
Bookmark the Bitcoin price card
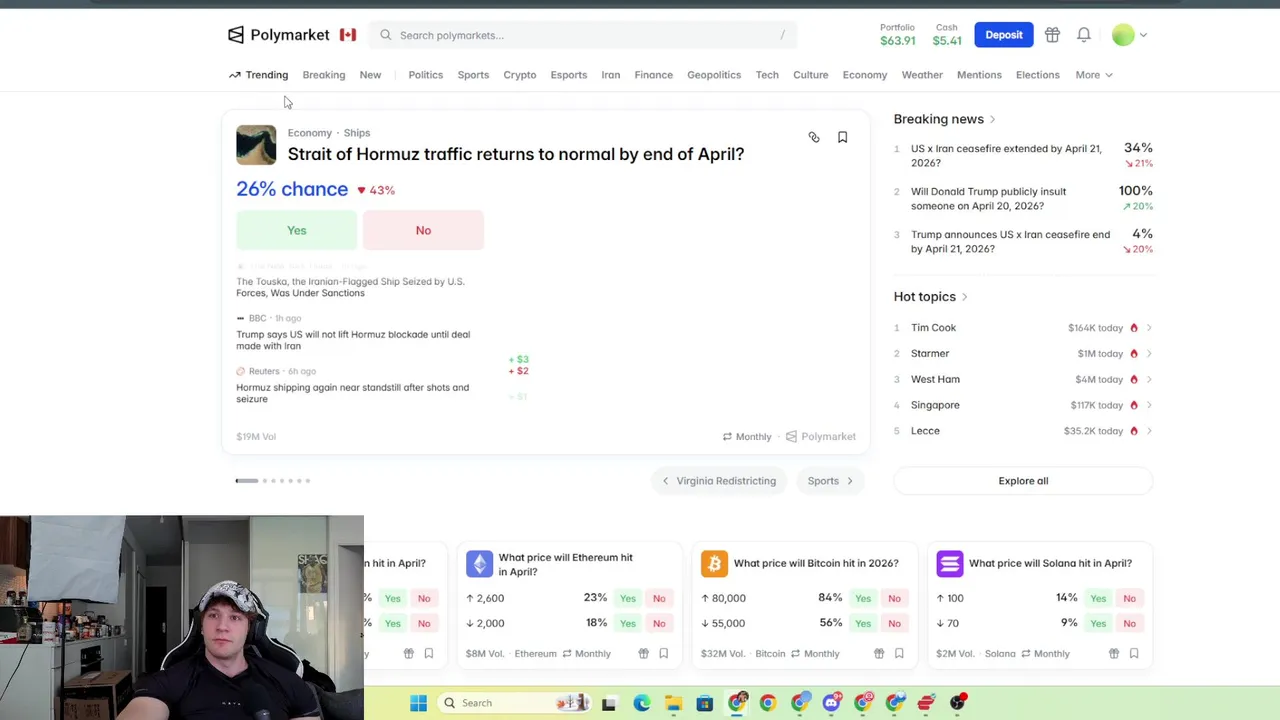coord(899,653)
